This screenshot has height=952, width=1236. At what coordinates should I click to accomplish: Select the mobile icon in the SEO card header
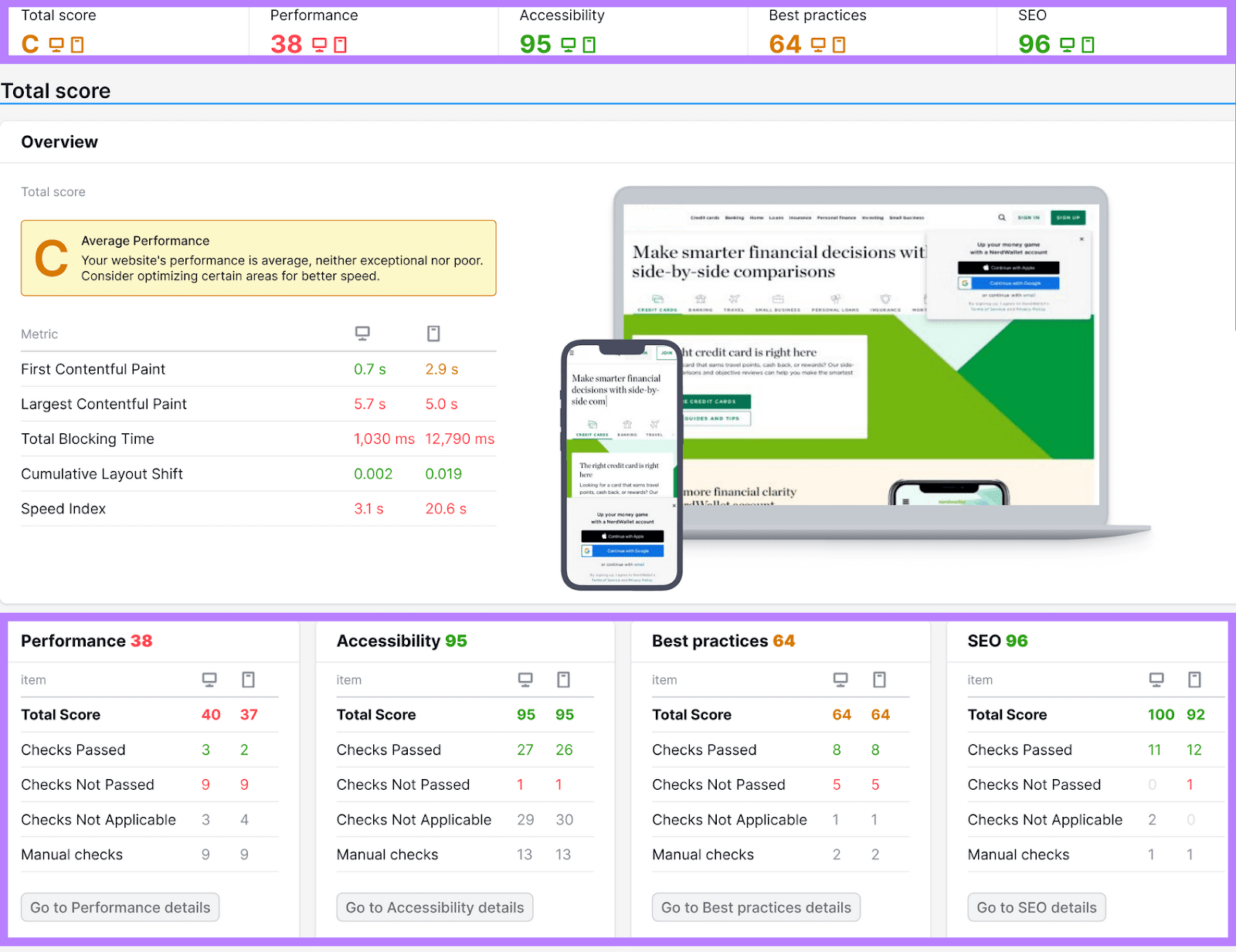click(1194, 679)
